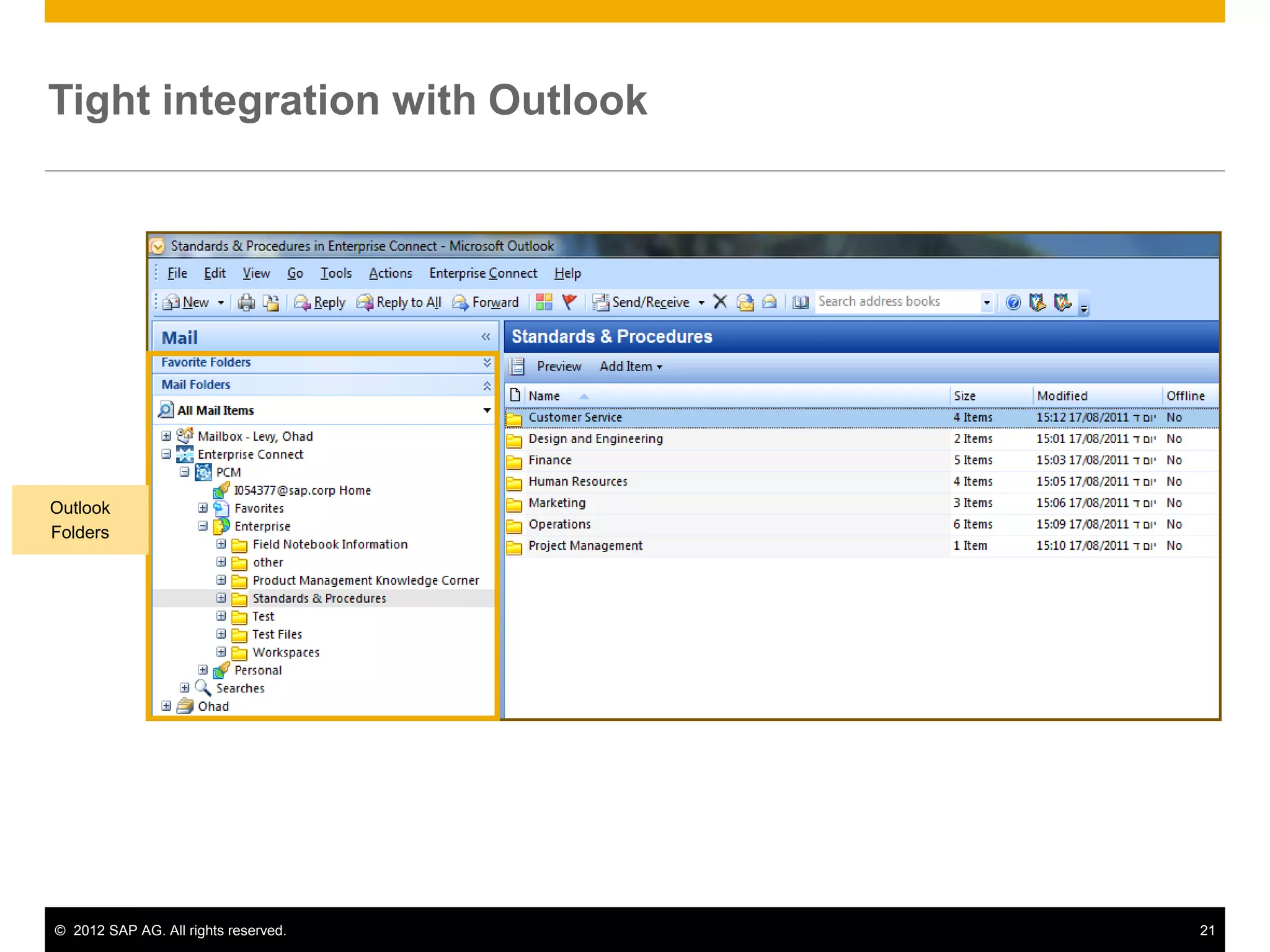Screen dimensions: 1270x952
Task: Select the 'other' folder in tree
Action: 267,562
